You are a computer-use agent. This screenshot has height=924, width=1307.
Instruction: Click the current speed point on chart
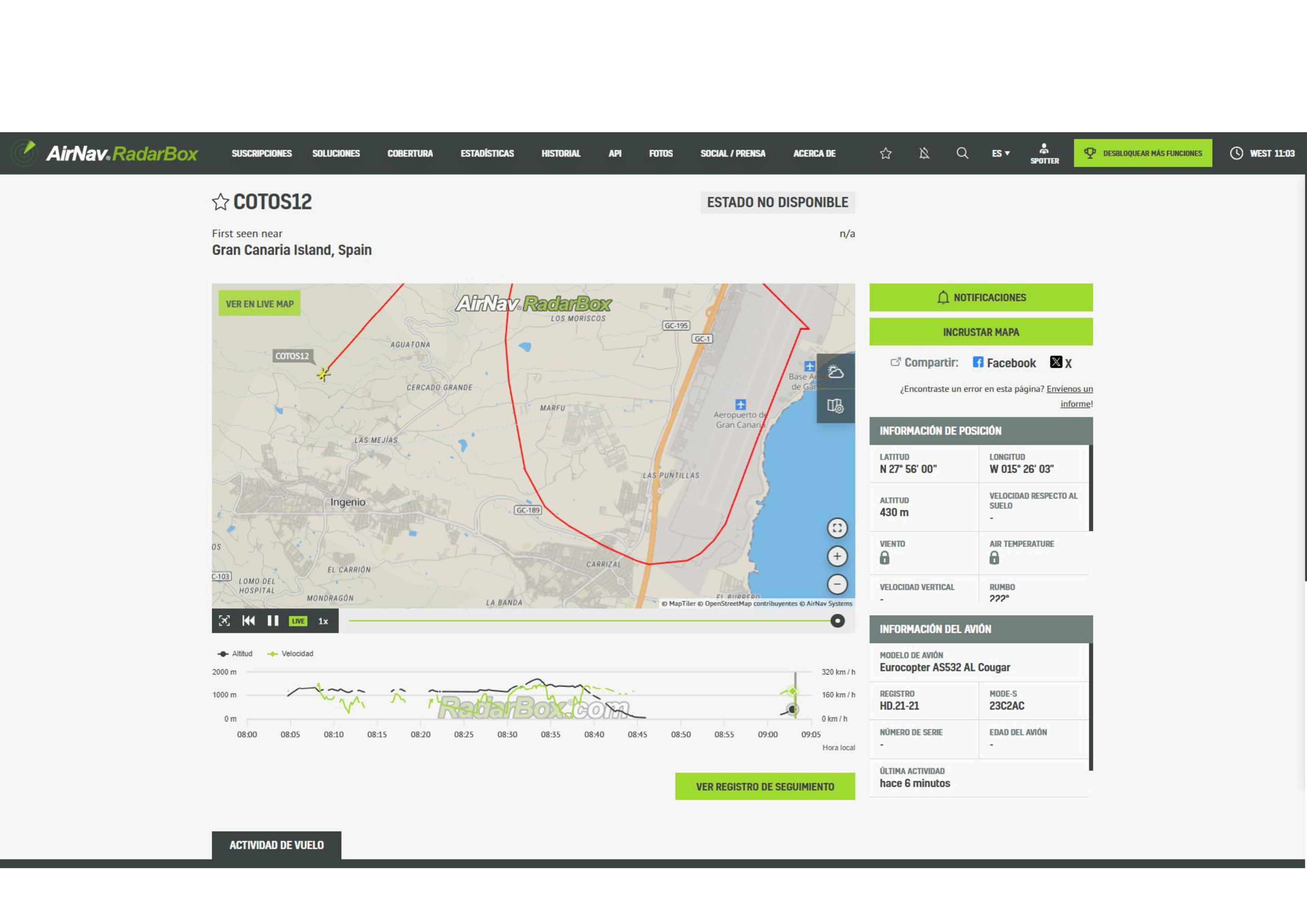click(792, 691)
